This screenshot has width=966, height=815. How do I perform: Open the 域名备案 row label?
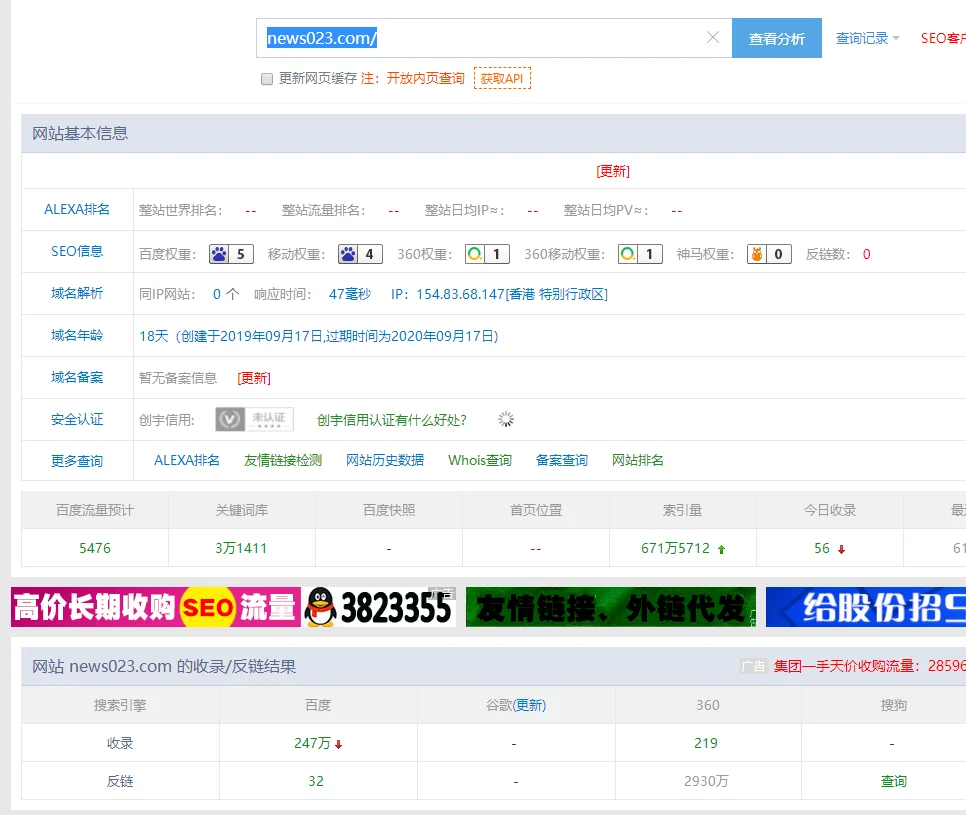(77, 377)
